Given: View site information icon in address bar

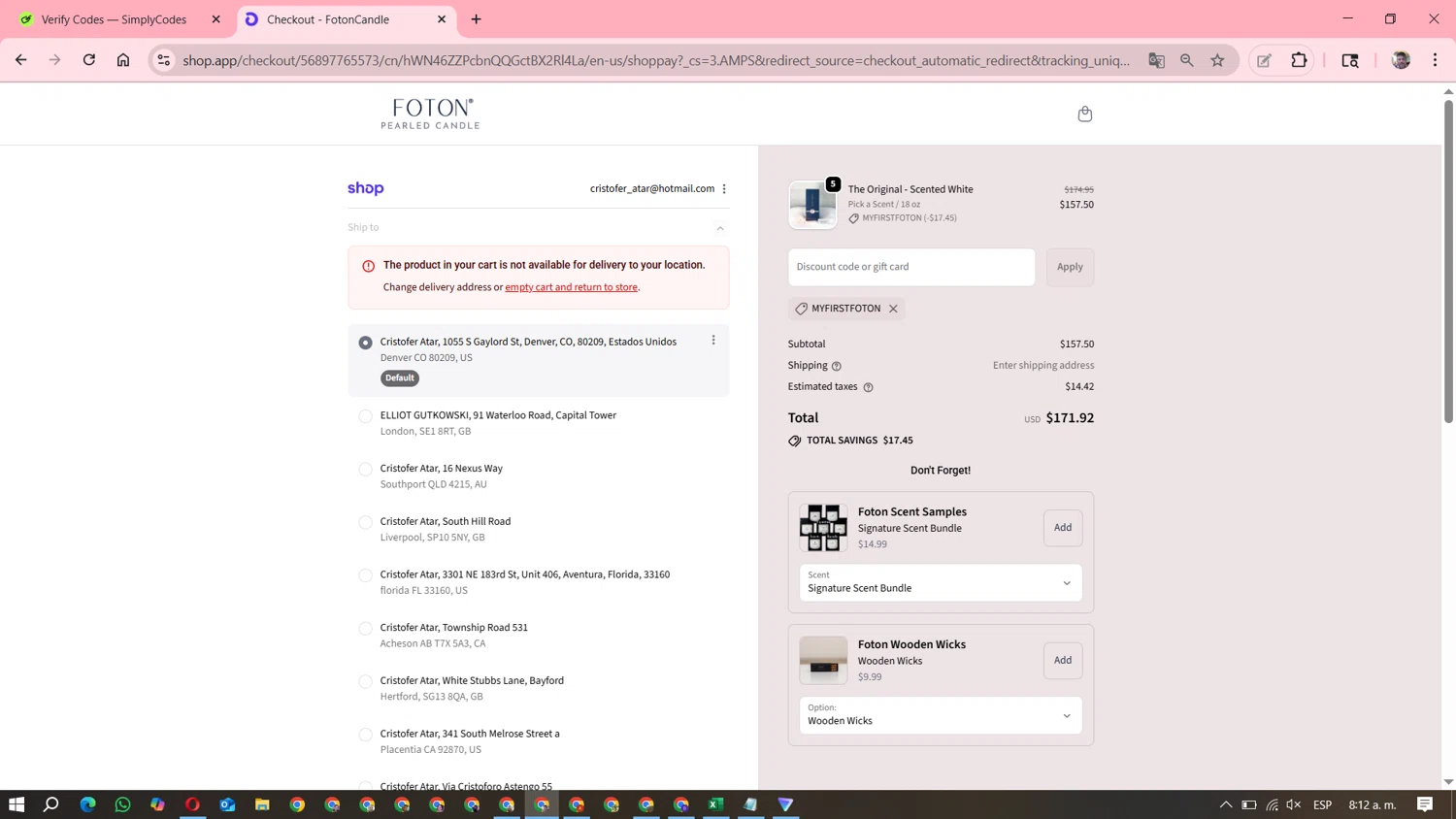Looking at the screenshot, I should click(164, 60).
